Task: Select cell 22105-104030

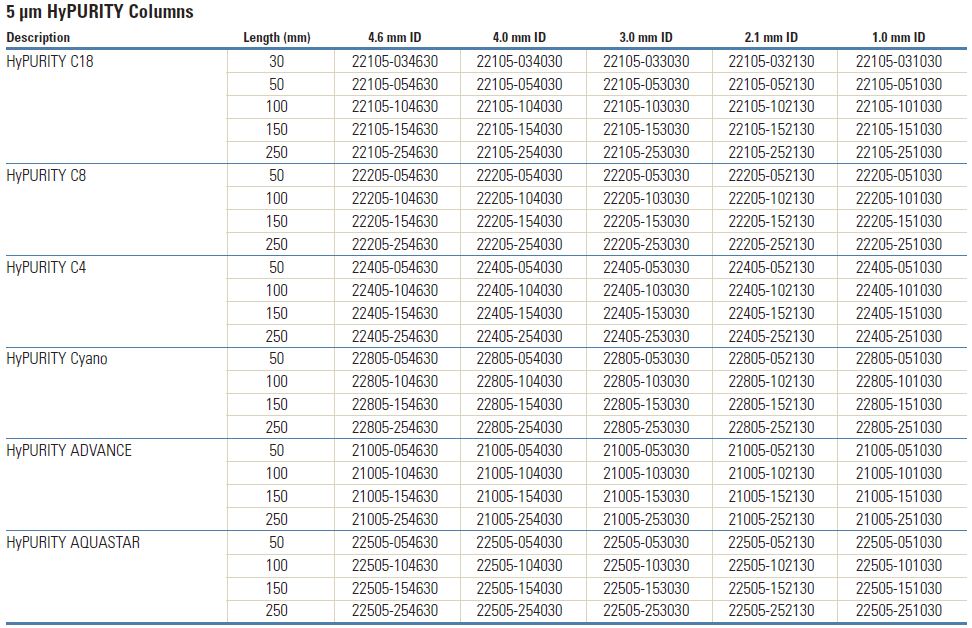Action: pyautogui.click(x=519, y=107)
